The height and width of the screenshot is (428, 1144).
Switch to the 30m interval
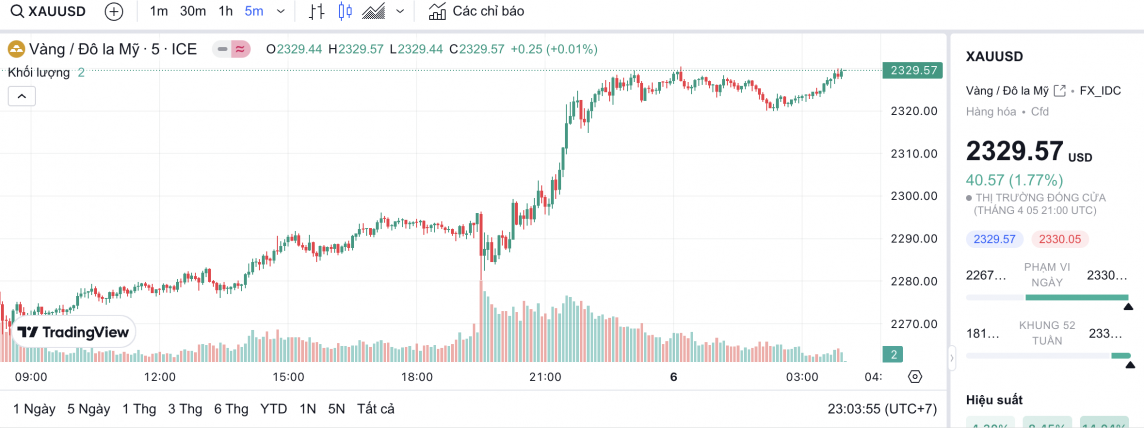click(193, 12)
